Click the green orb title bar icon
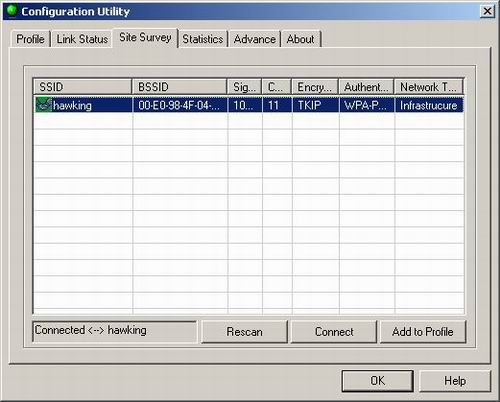The width and height of the screenshot is (500, 402). pyautogui.click(x=12, y=11)
